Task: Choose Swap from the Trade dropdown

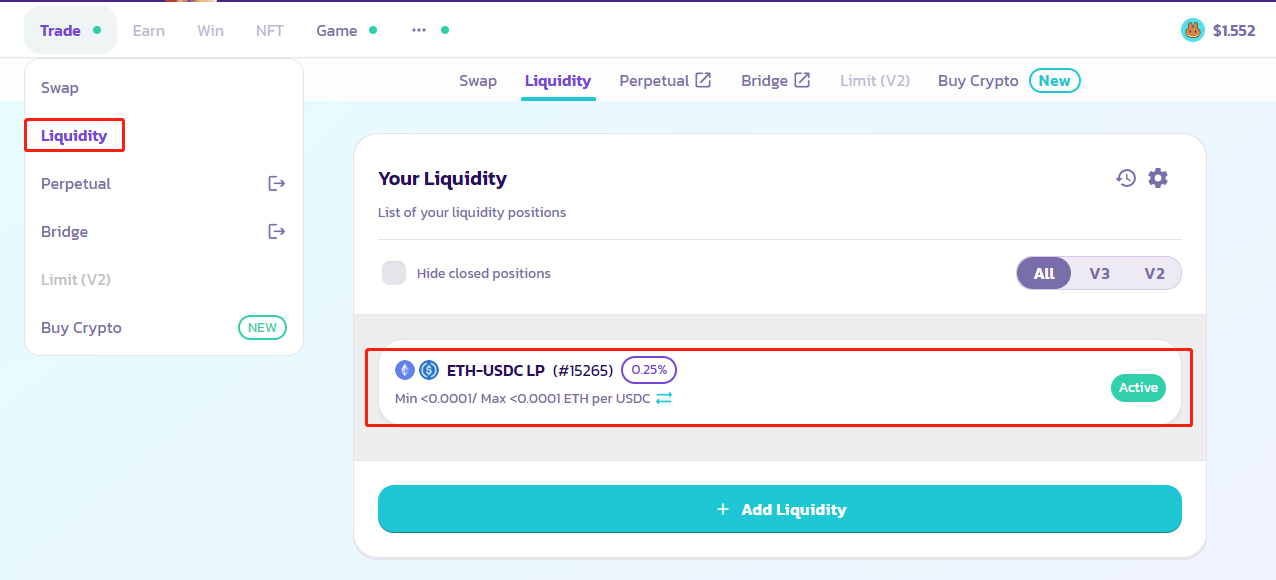Action: (x=60, y=88)
